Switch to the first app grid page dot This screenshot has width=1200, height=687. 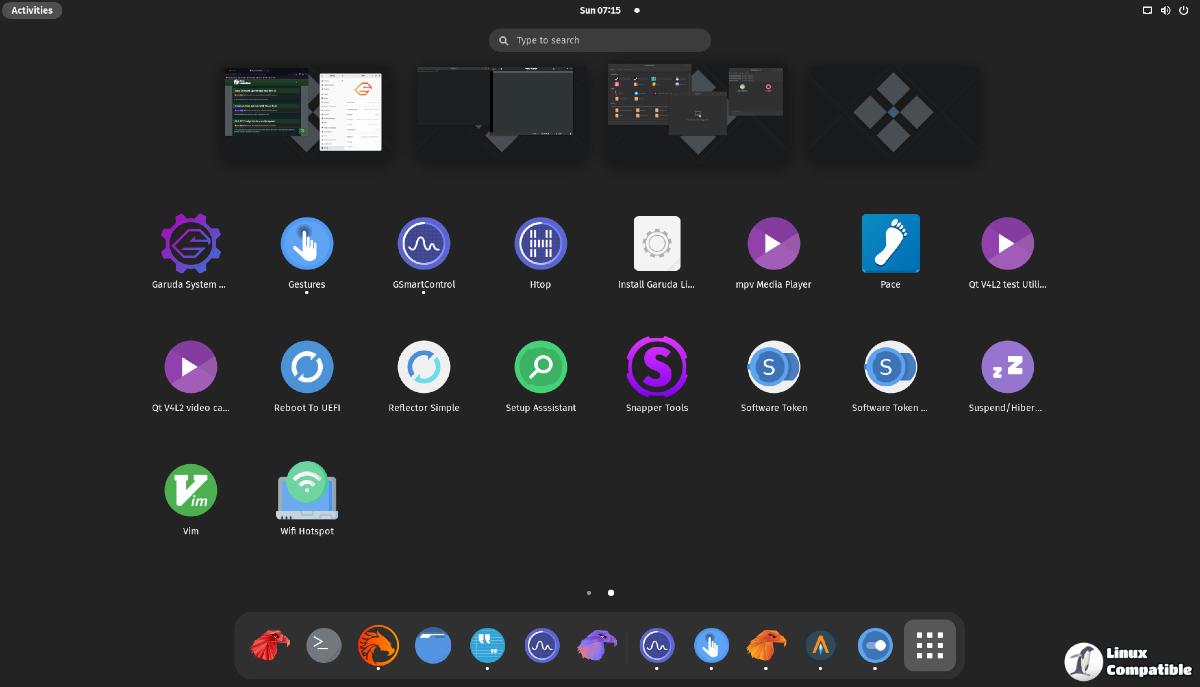coord(589,593)
